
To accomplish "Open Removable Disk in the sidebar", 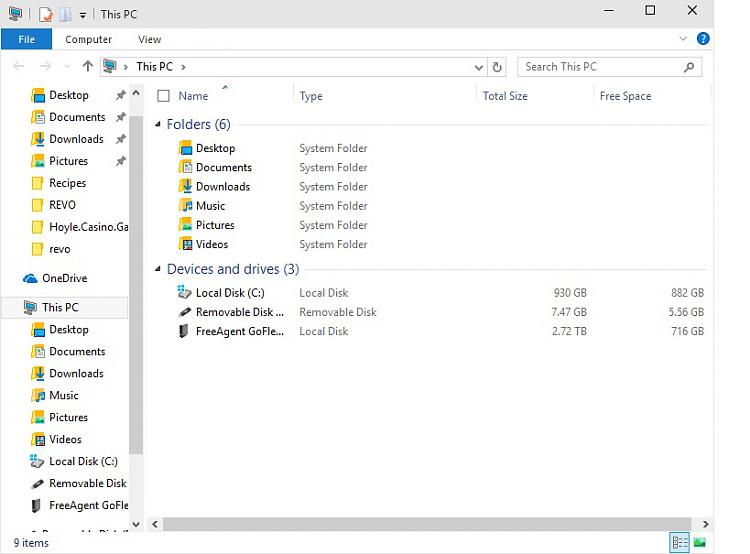I will pos(88,484).
